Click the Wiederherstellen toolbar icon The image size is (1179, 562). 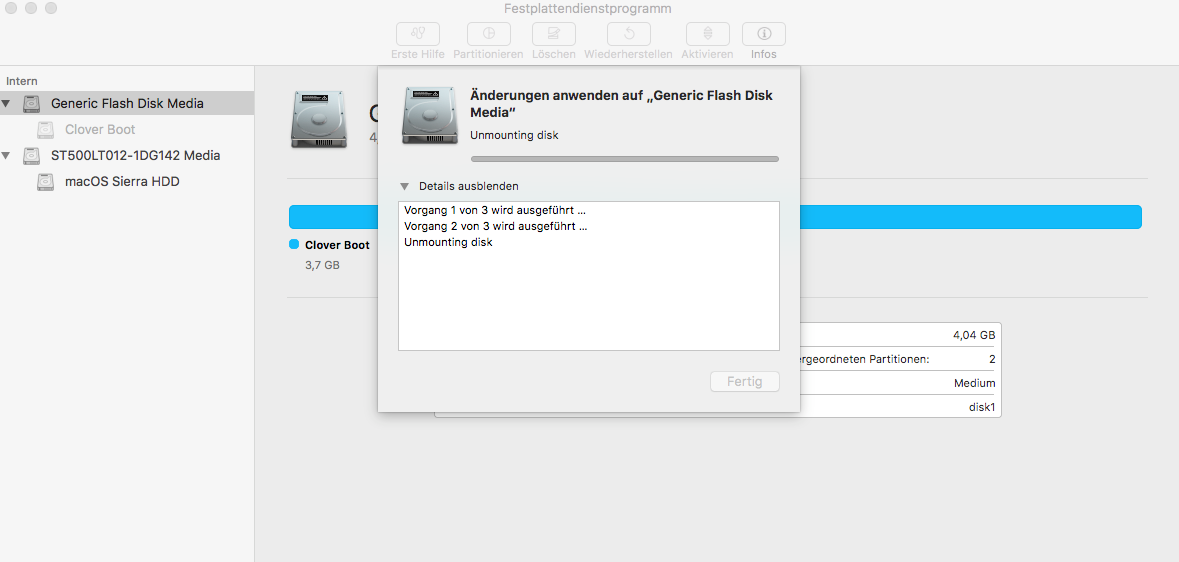[628, 34]
